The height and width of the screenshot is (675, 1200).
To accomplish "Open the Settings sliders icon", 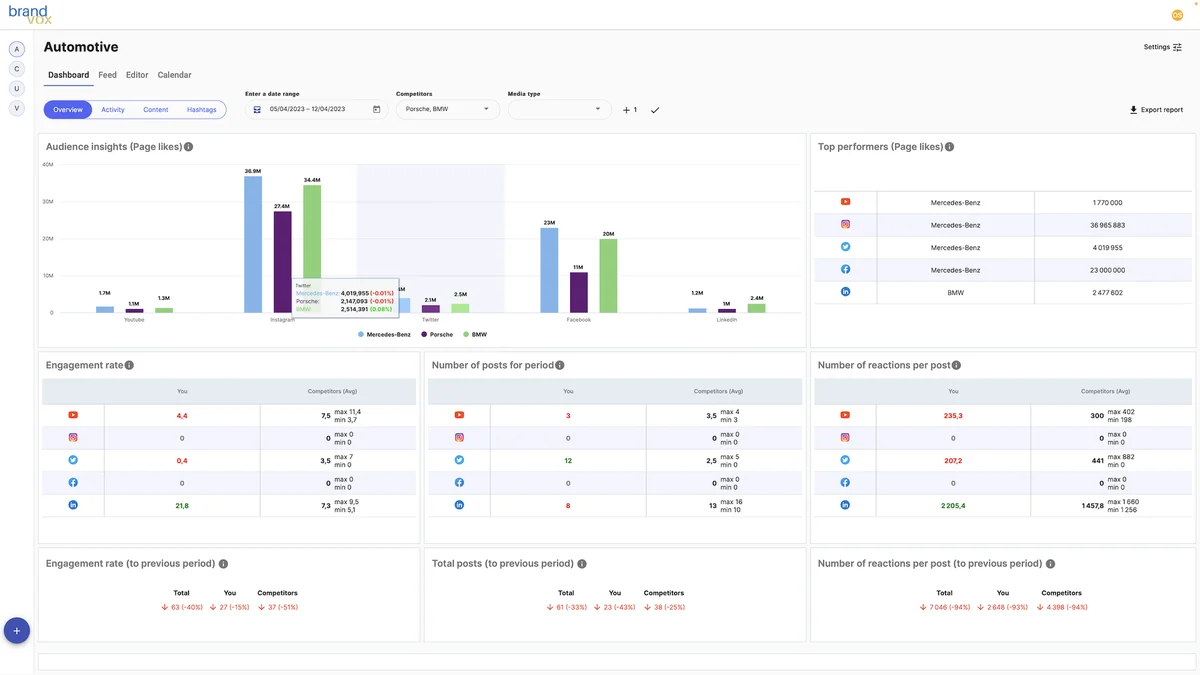I will [x=1177, y=47].
